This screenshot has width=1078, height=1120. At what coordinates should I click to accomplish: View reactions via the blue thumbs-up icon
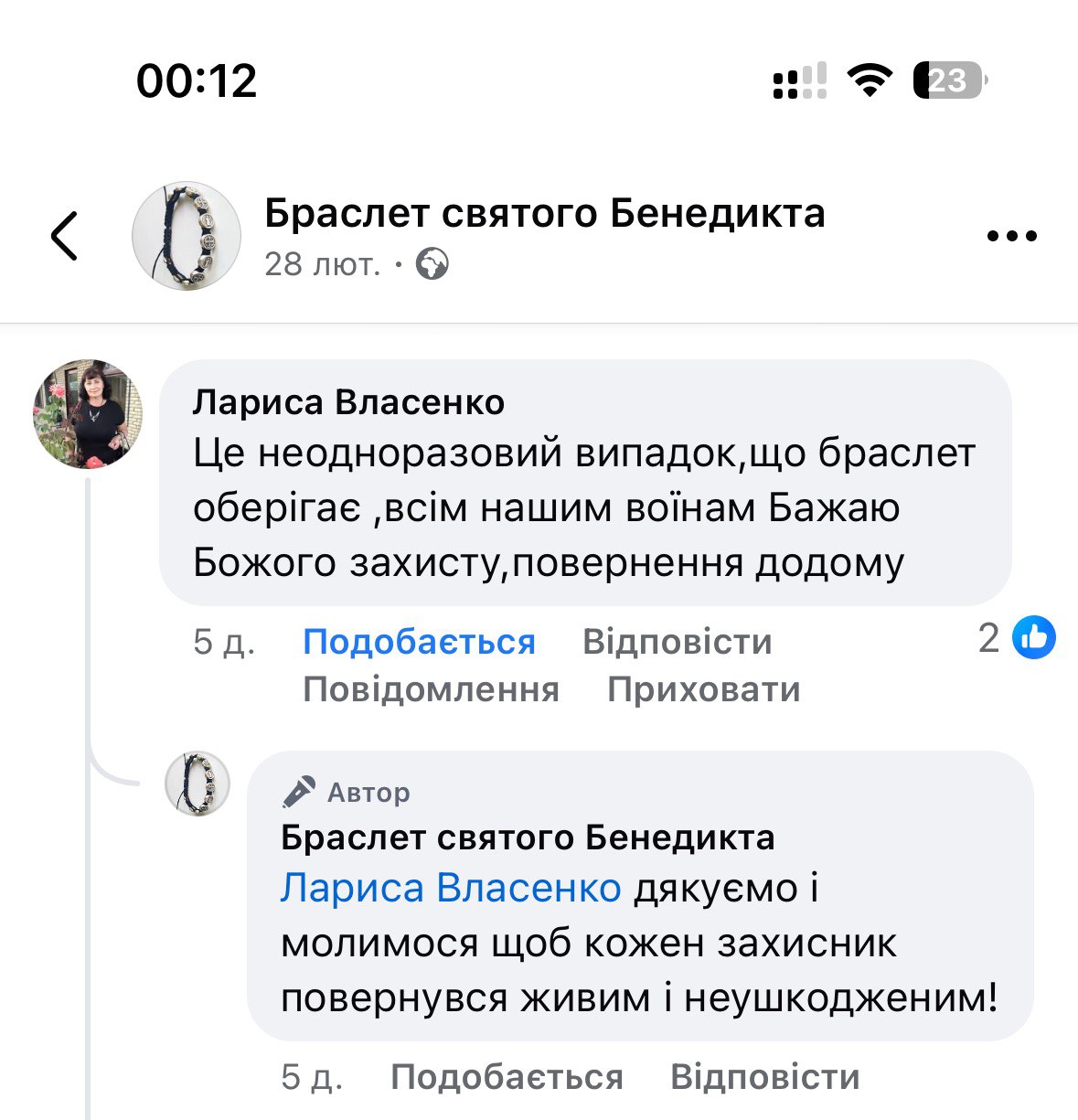pyautogui.click(x=1033, y=638)
